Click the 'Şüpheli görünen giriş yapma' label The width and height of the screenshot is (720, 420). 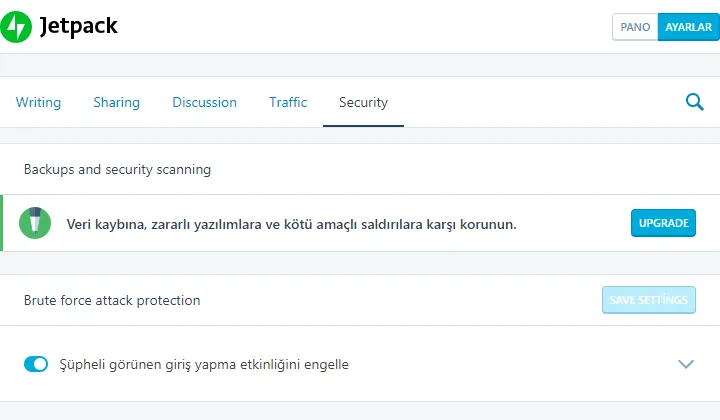point(204,364)
